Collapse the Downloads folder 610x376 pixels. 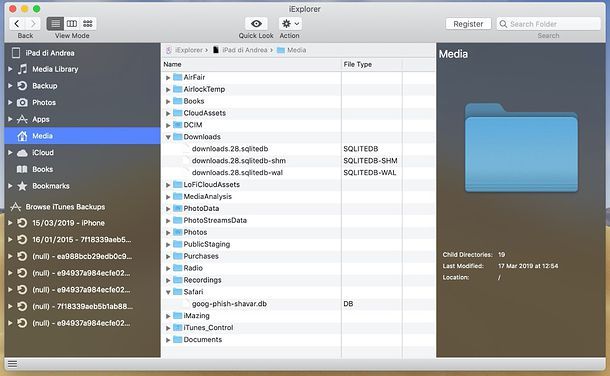tap(168, 137)
